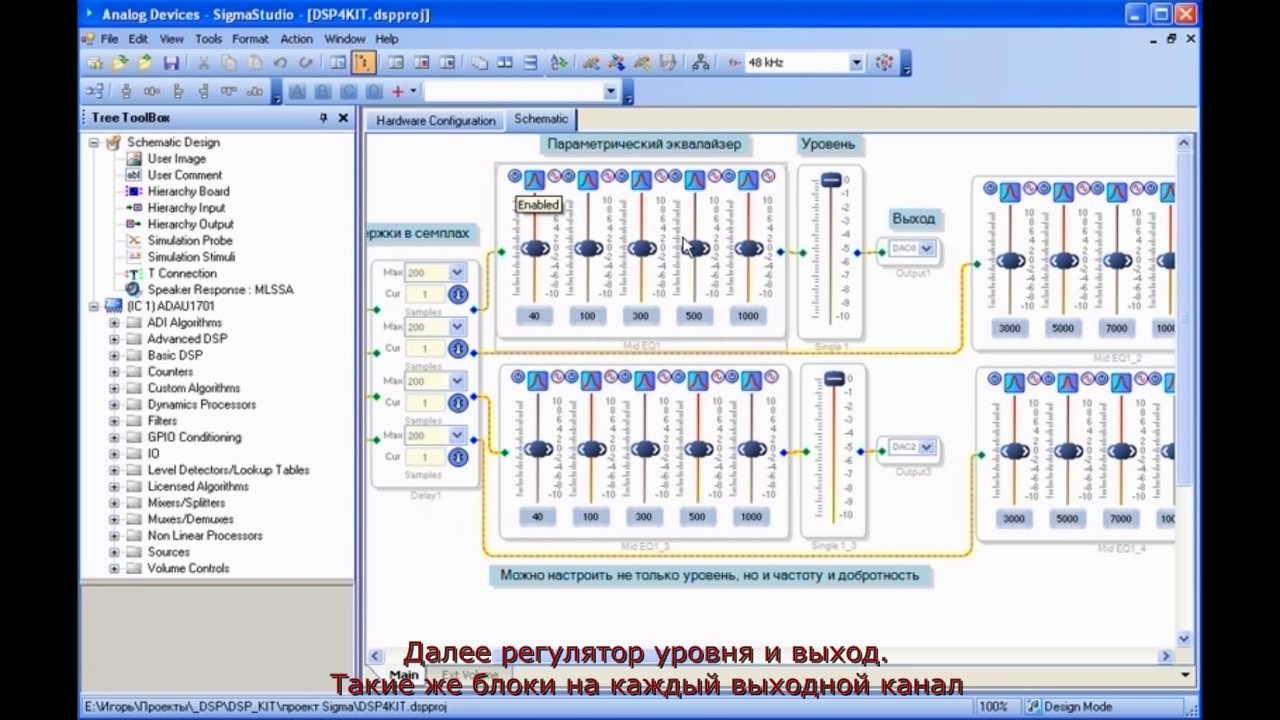This screenshot has height=720, width=1280.
Task: Click the Save (floppy disk) toolbar icon
Action: coord(171,62)
